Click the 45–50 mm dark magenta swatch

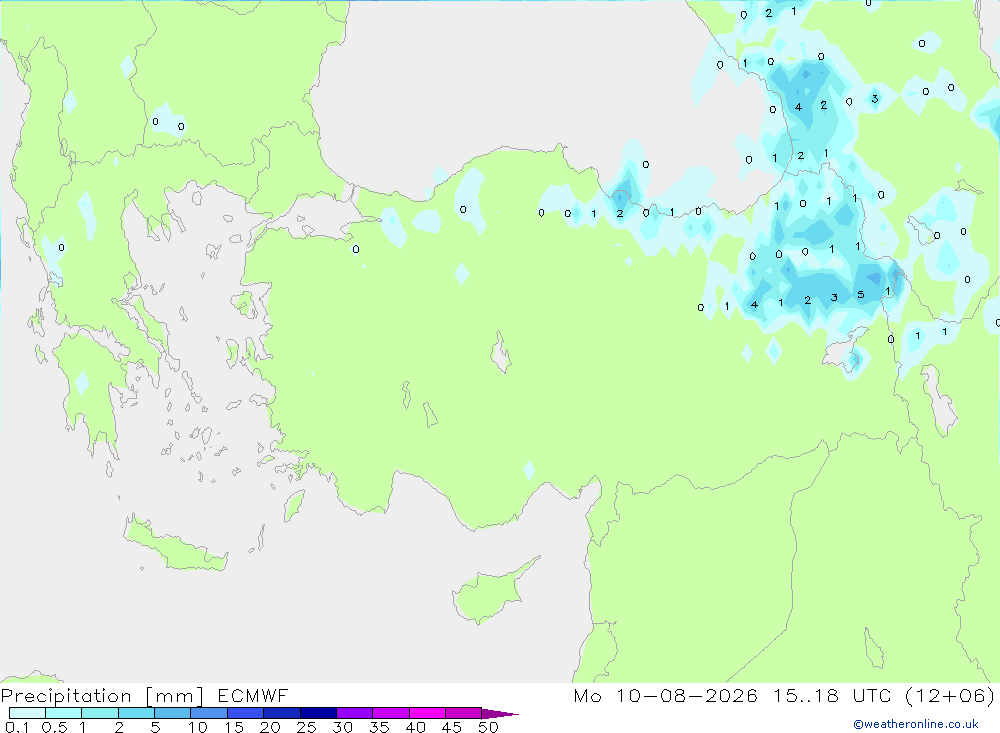click(464, 713)
